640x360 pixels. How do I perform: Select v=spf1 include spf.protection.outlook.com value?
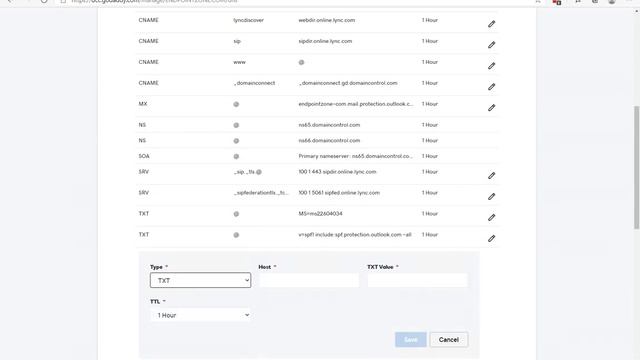(355, 235)
